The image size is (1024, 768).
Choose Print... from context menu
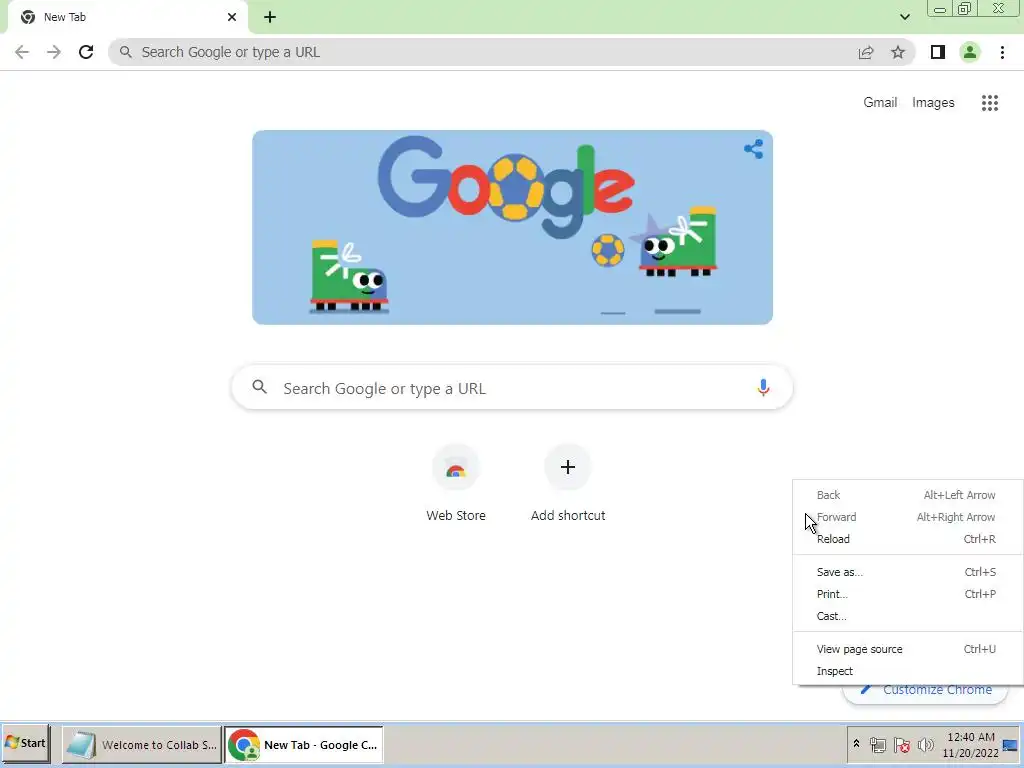coord(907,594)
